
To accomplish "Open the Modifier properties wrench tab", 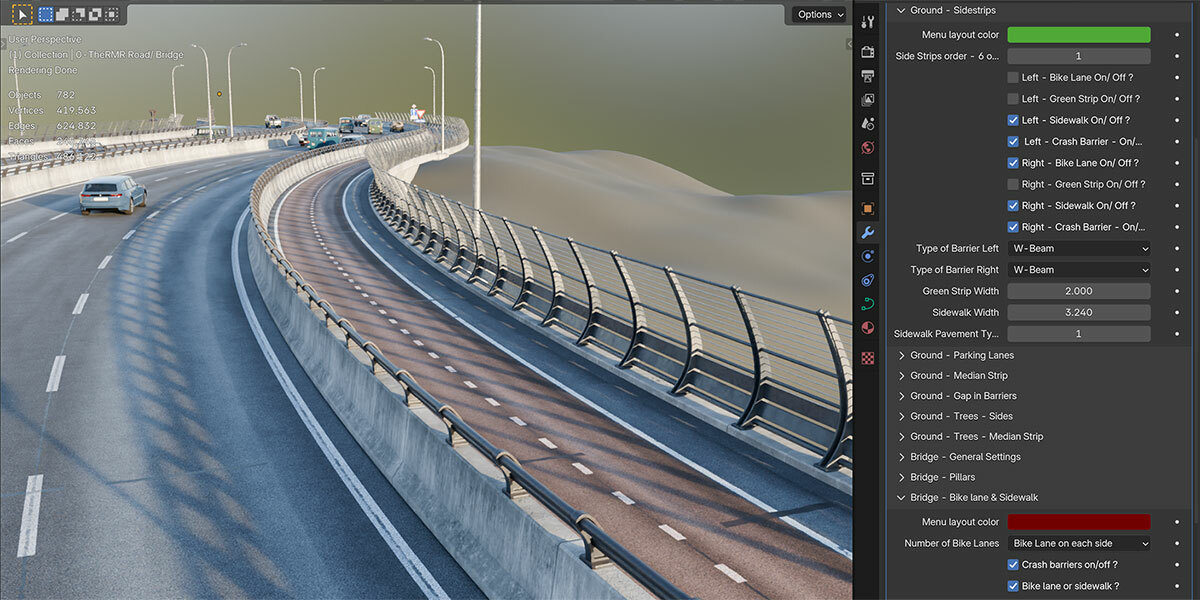I will (867, 232).
